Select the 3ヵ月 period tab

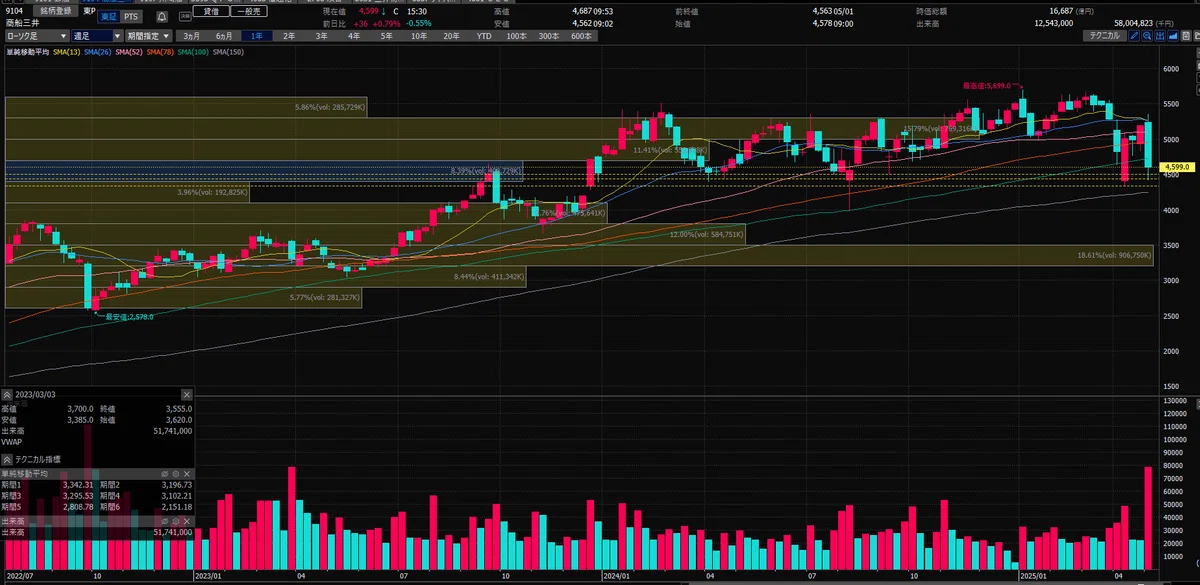pos(191,36)
